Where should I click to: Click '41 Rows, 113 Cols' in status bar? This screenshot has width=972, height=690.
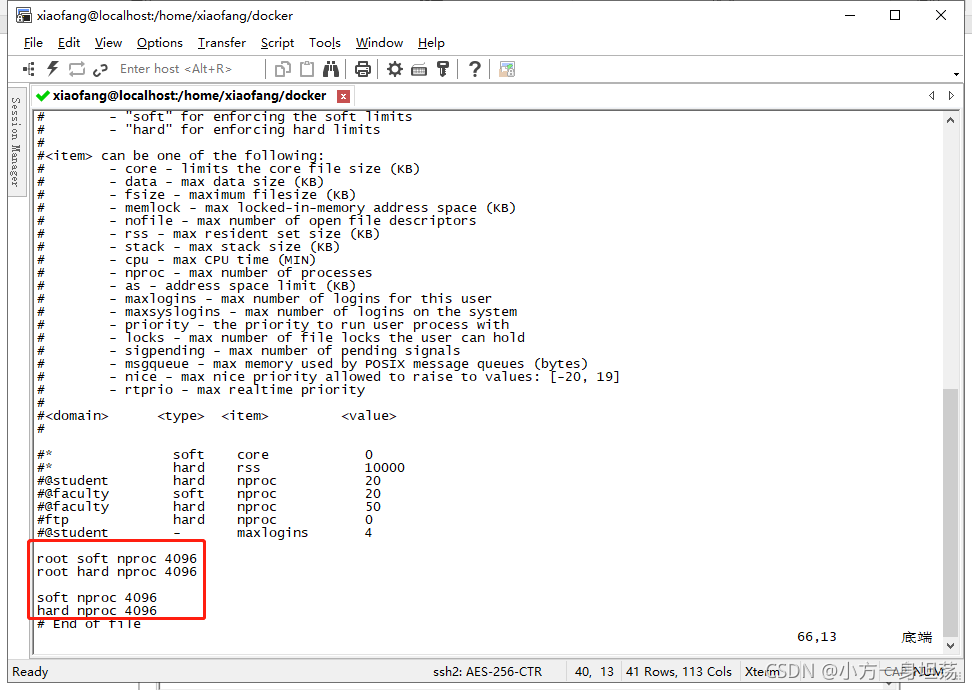[x=678, y=671]
